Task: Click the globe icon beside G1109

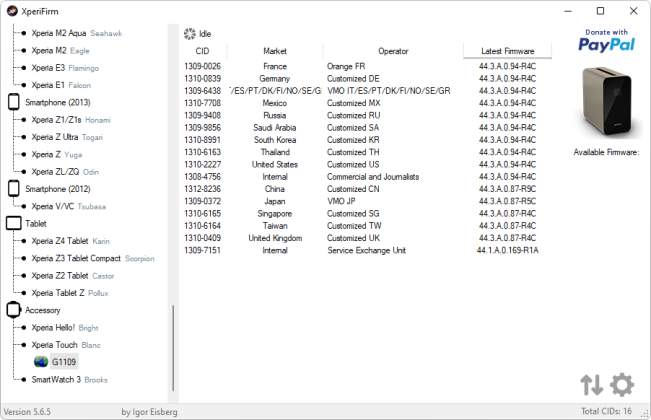Action: [41, 362]
